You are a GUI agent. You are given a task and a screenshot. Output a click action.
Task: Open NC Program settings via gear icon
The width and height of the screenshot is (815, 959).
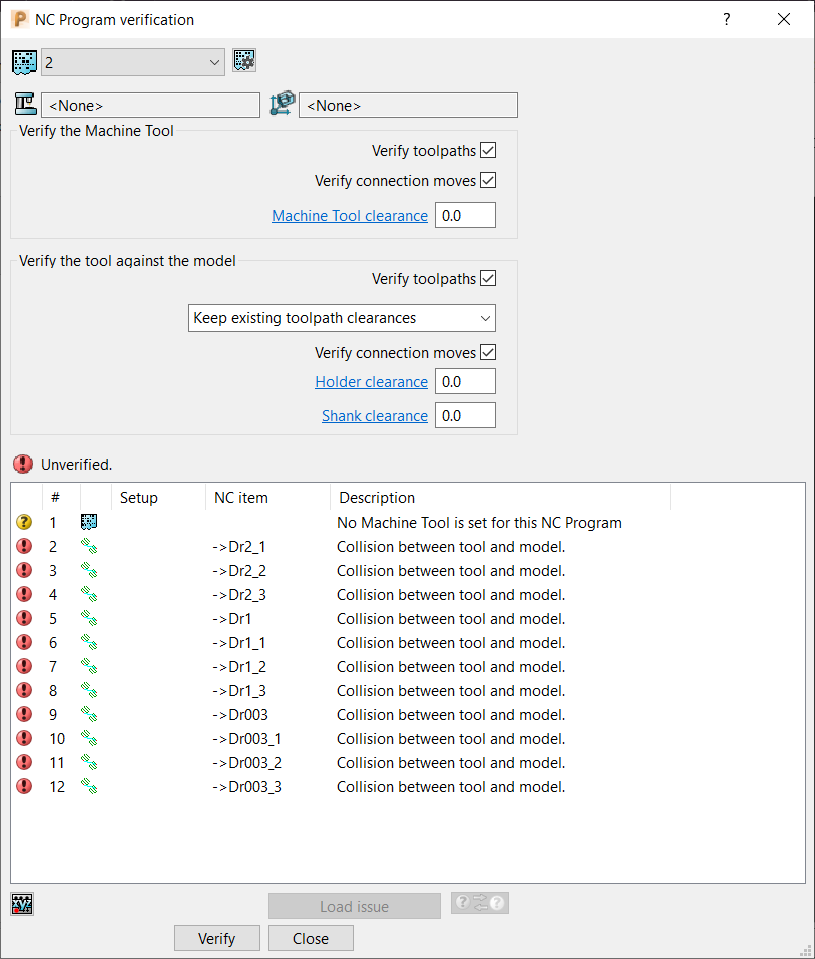click(243, 60)
